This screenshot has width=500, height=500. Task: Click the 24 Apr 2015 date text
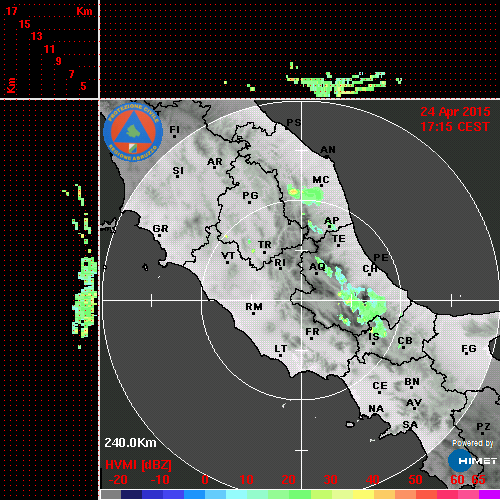(455, 112)
